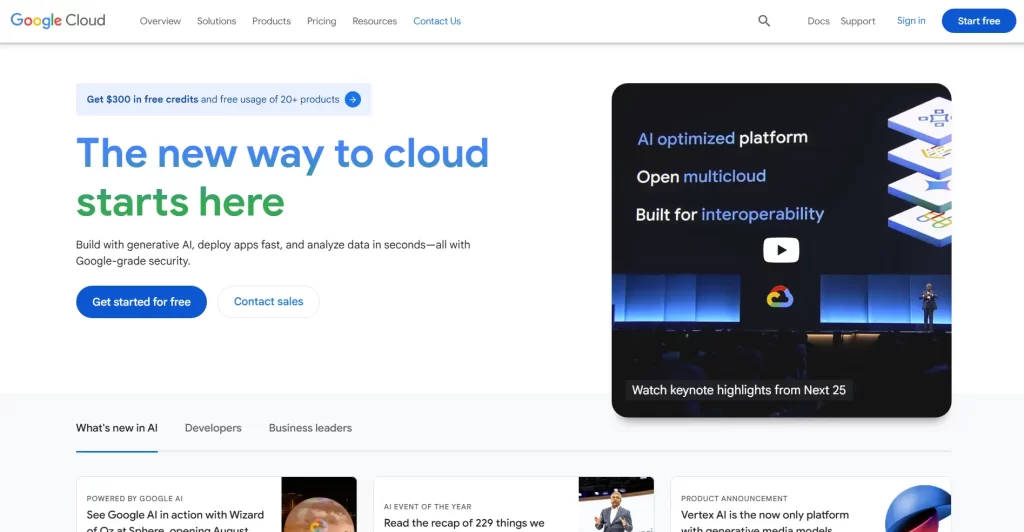Switch to the Developers tab

click(213, 428)
